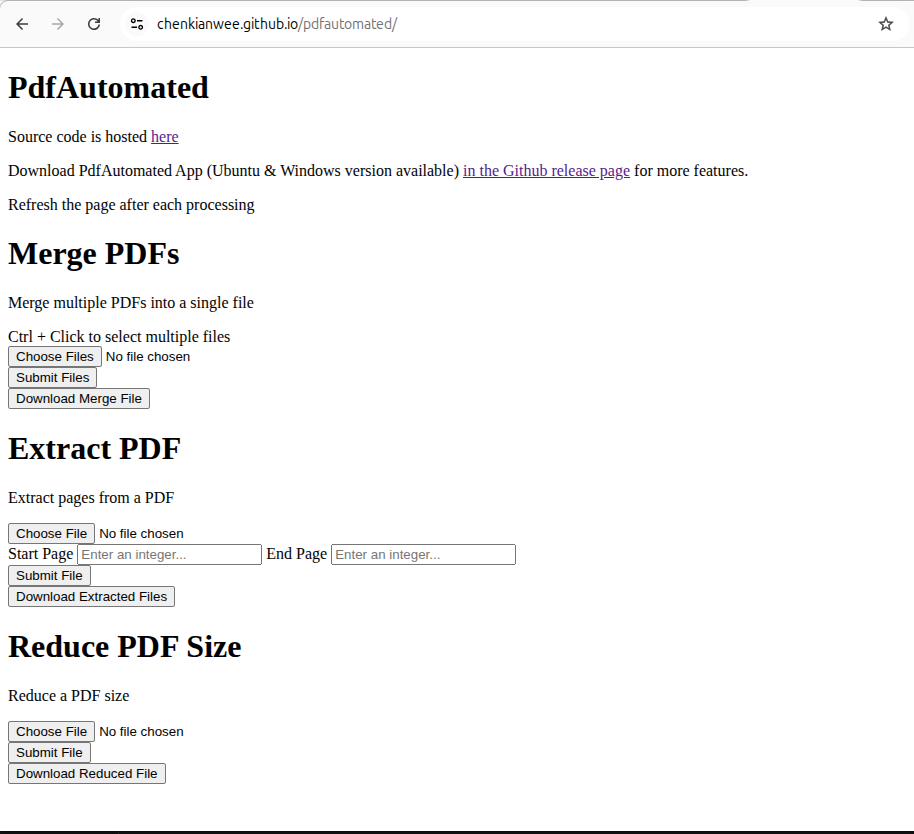Focus the Start Page input field
Image resolution: width=914 pixels, height=834 pixels.
coord(169,555)
